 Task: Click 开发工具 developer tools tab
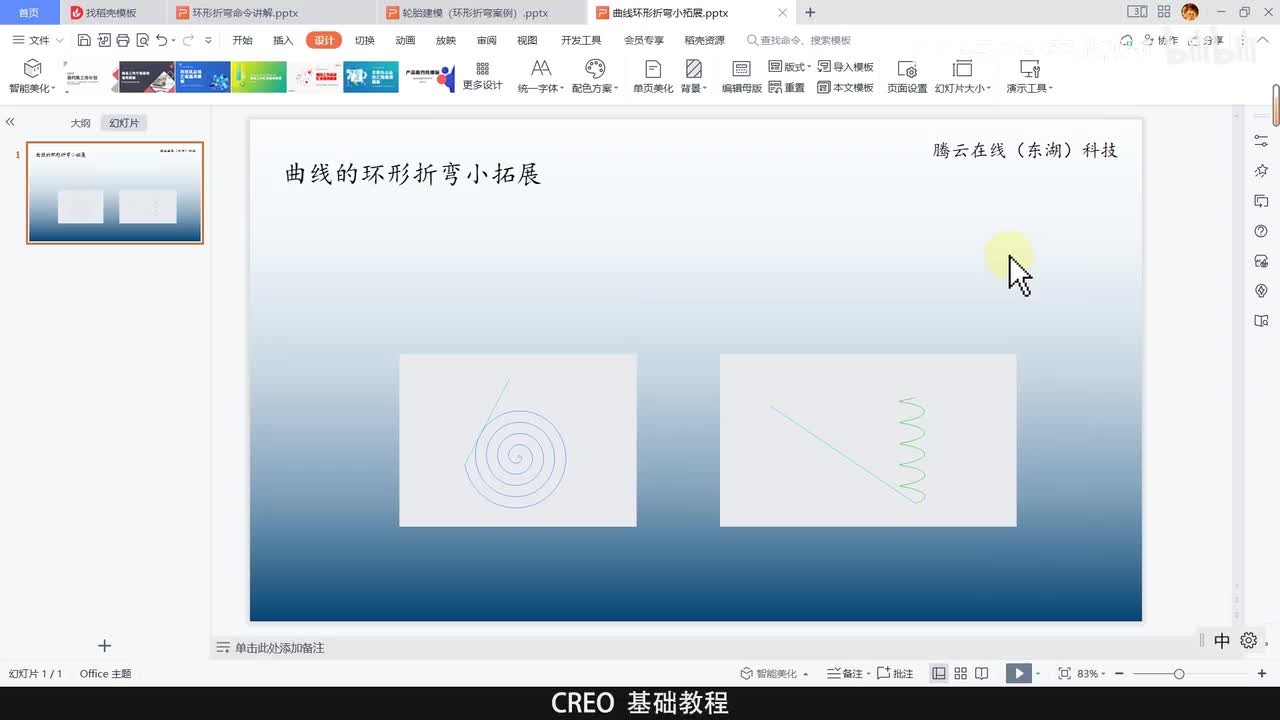coord(581,40)
